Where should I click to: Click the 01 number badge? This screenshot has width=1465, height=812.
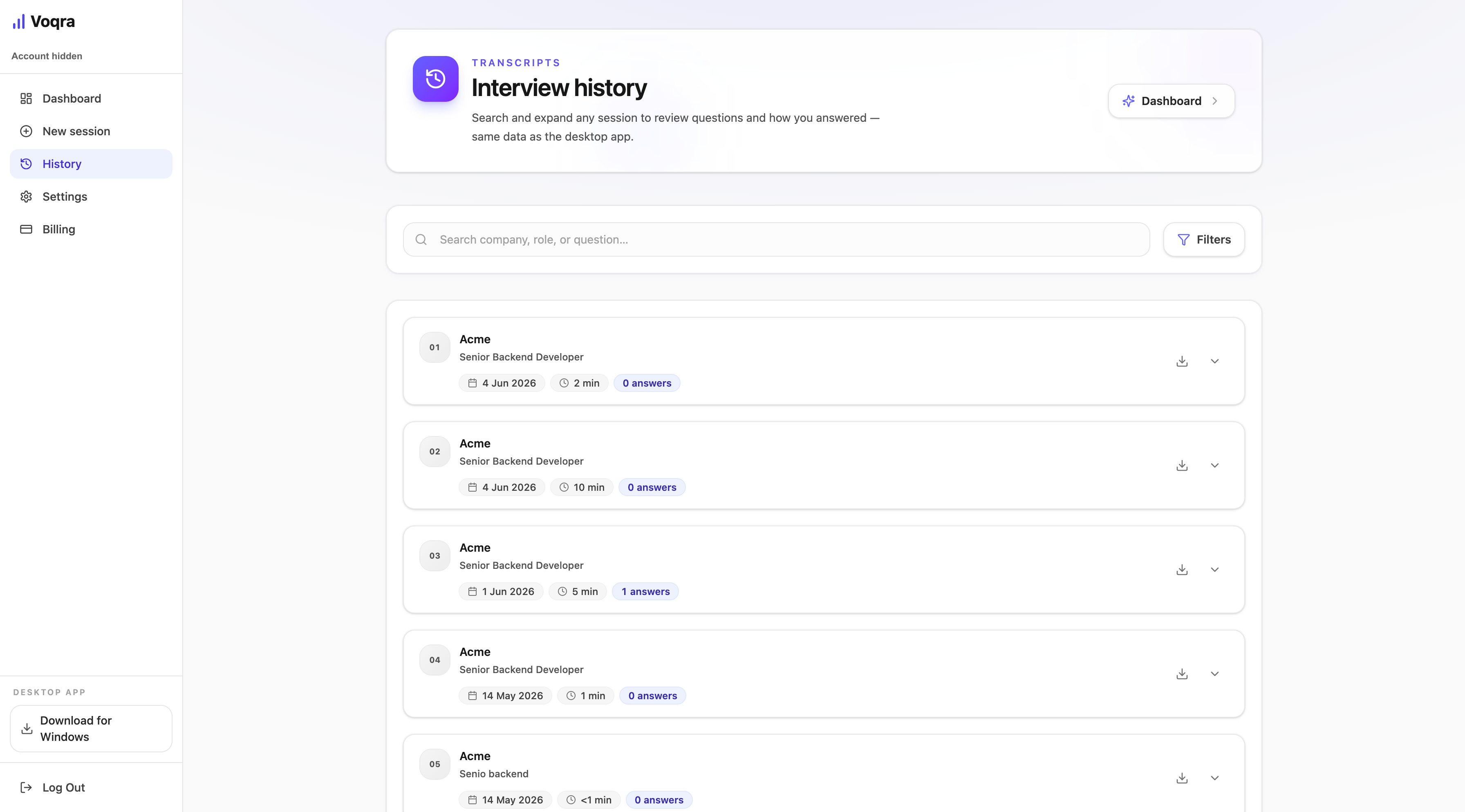435,347
